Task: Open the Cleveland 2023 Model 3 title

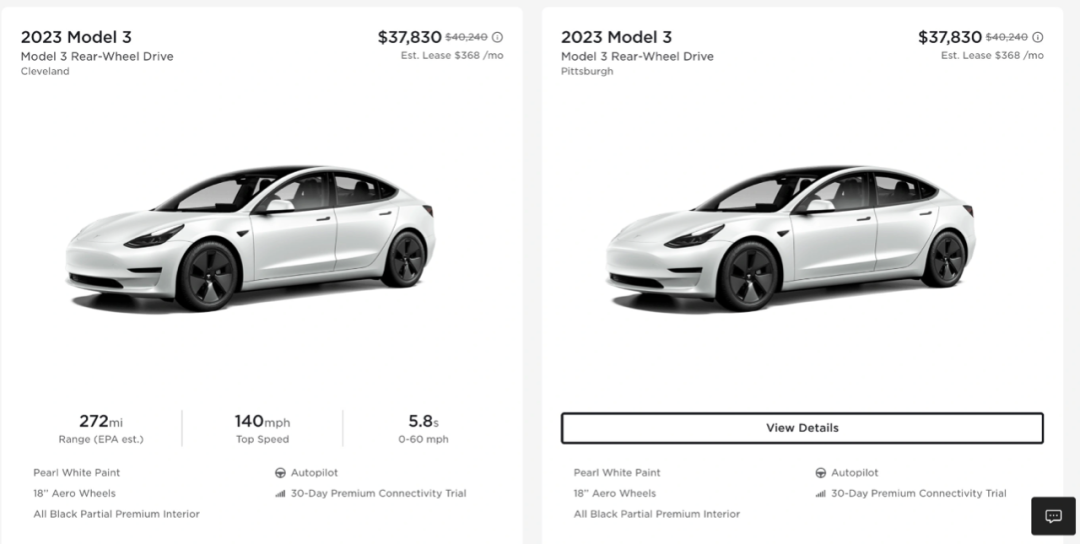Action: pos(76,37)
